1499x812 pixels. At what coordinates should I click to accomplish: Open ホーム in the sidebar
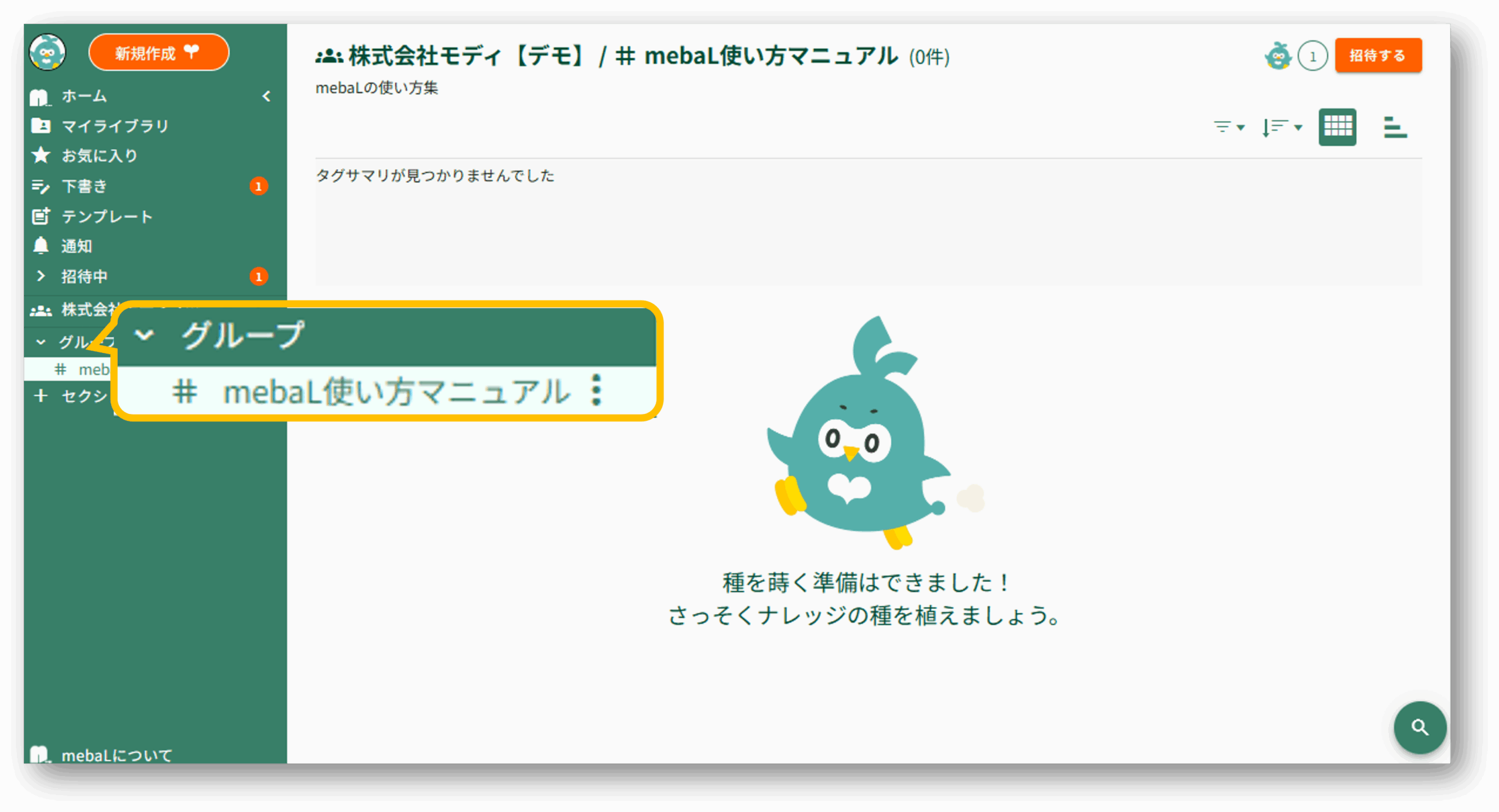coord(84,95)
